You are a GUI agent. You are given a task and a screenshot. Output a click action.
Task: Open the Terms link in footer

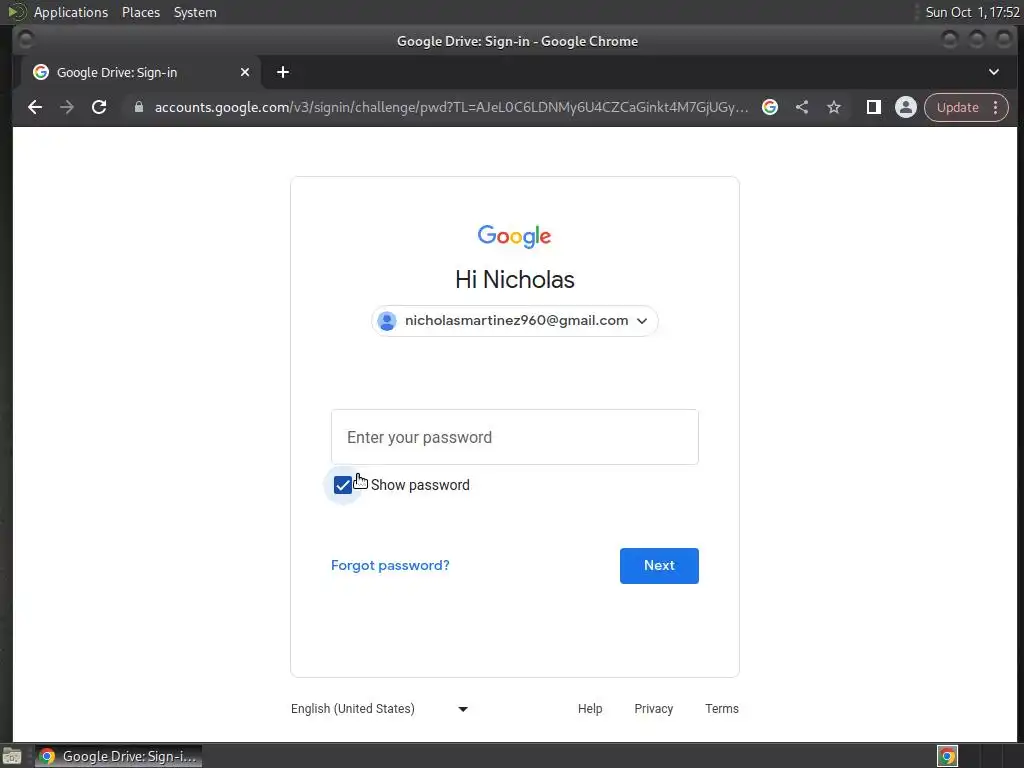(722, 709)
